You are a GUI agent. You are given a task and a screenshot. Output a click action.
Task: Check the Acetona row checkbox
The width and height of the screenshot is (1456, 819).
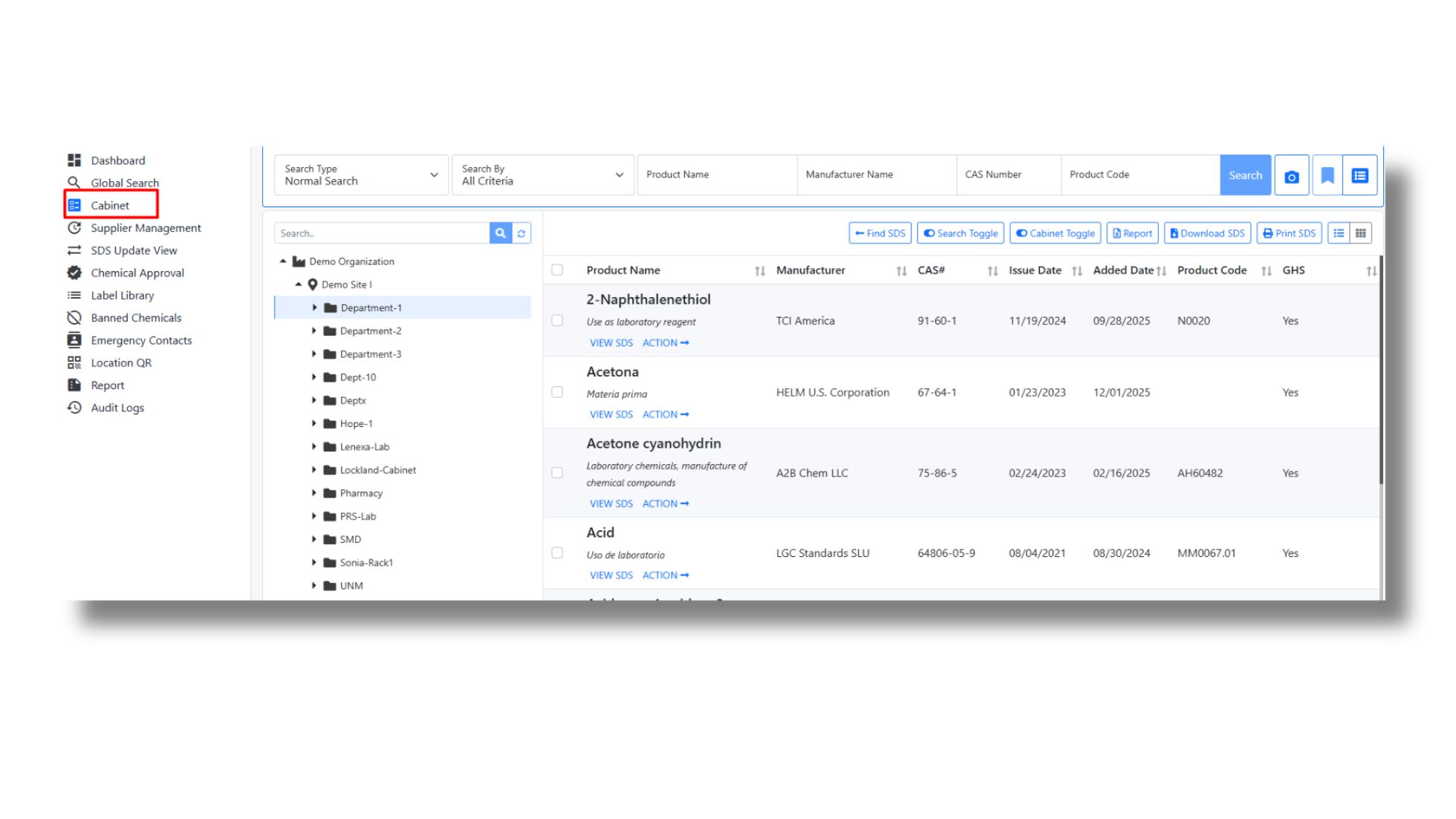[x=557, y=392]
